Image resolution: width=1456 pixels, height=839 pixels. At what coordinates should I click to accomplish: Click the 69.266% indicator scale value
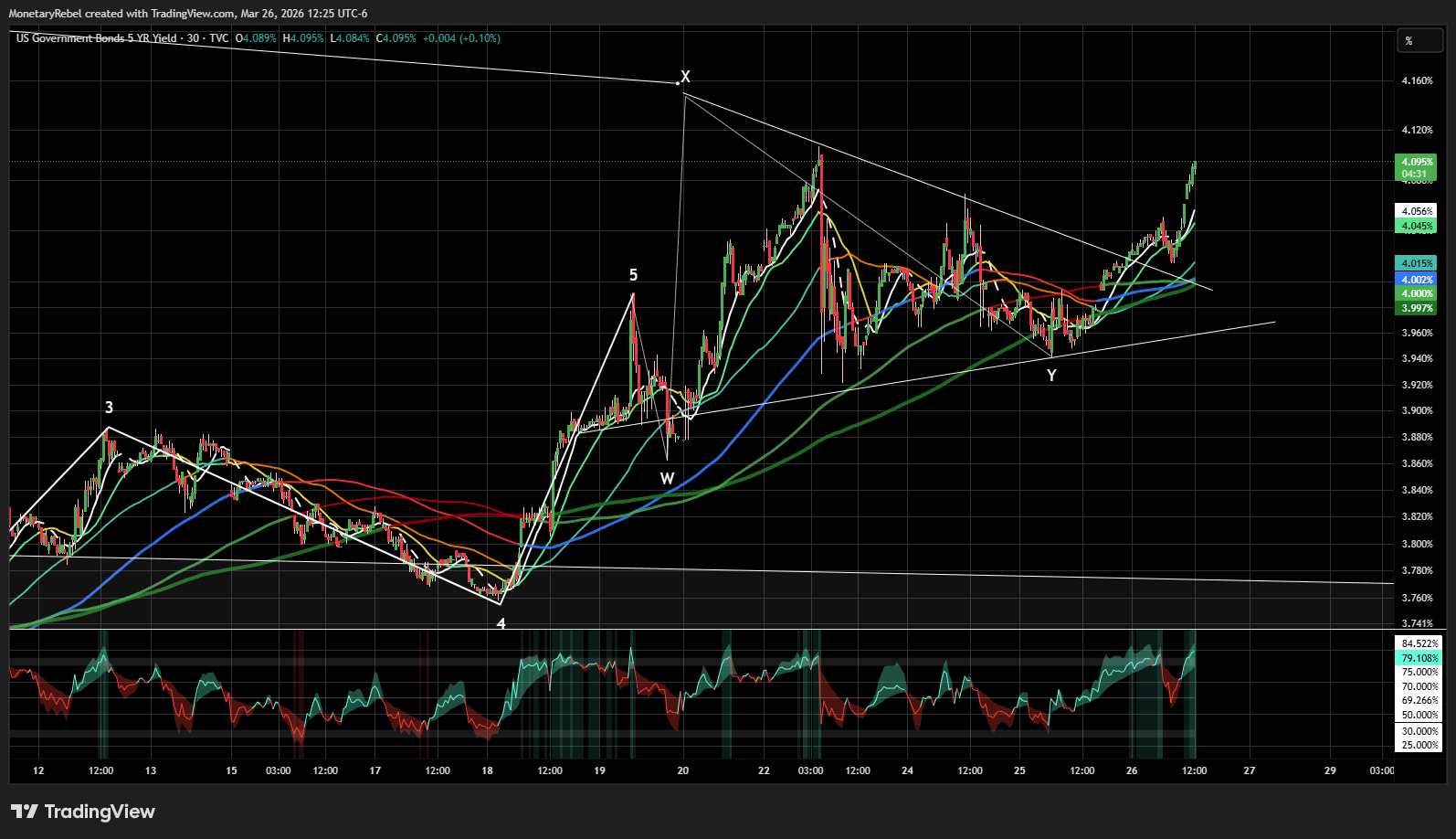click(x=1419, y=700)
